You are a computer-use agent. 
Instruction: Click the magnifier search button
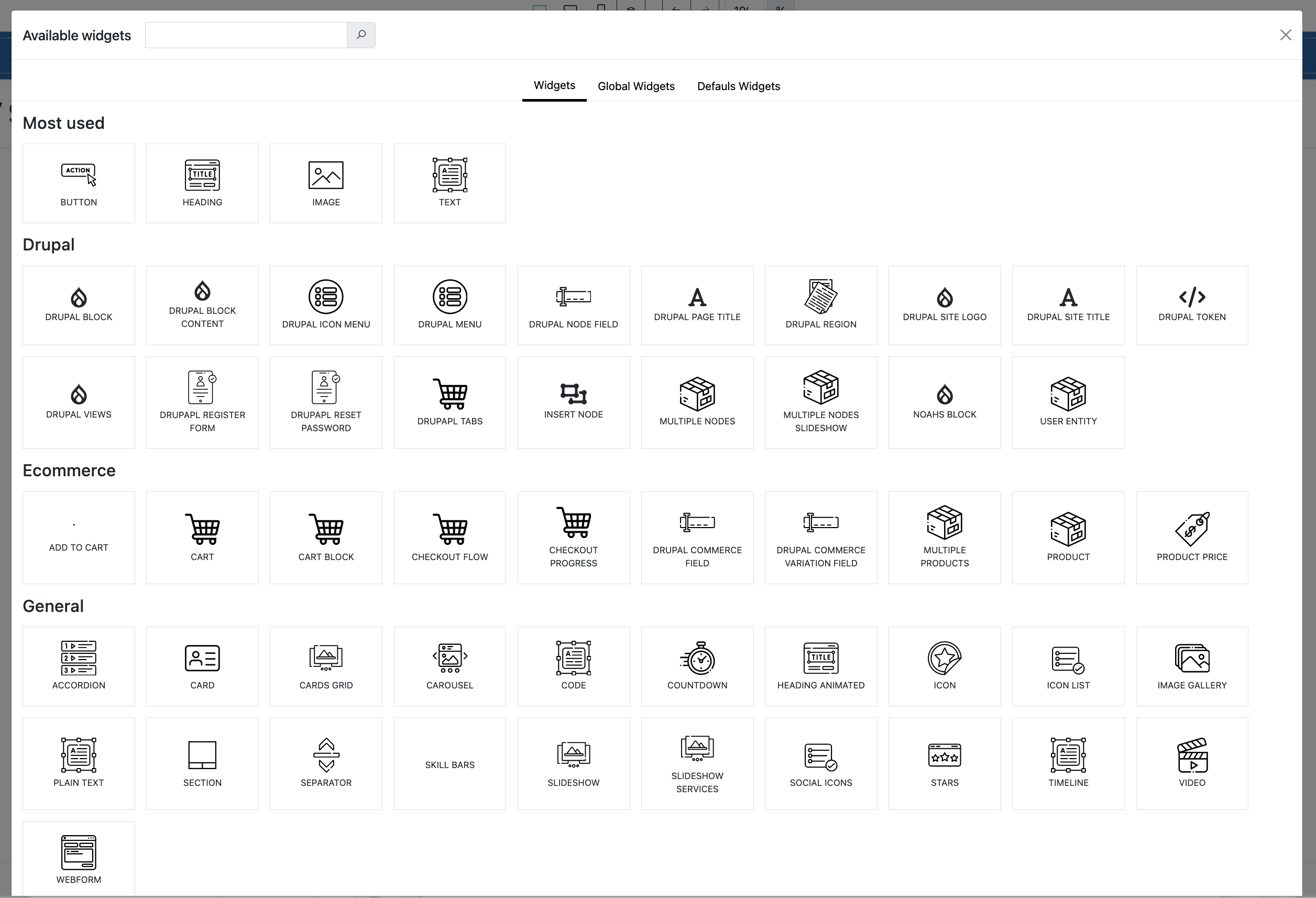361,35
